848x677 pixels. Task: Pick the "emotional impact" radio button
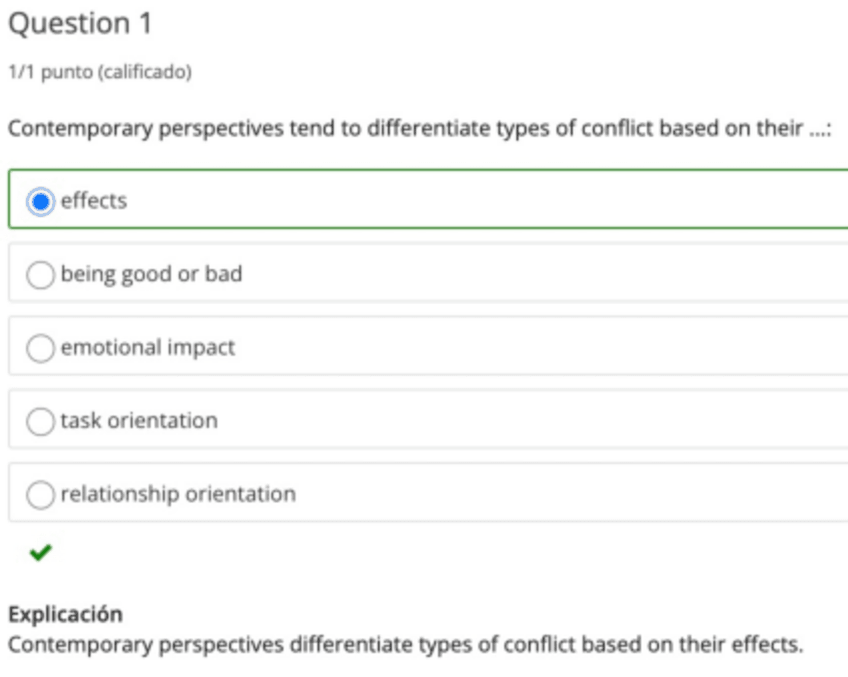click(x=41, y=348)
